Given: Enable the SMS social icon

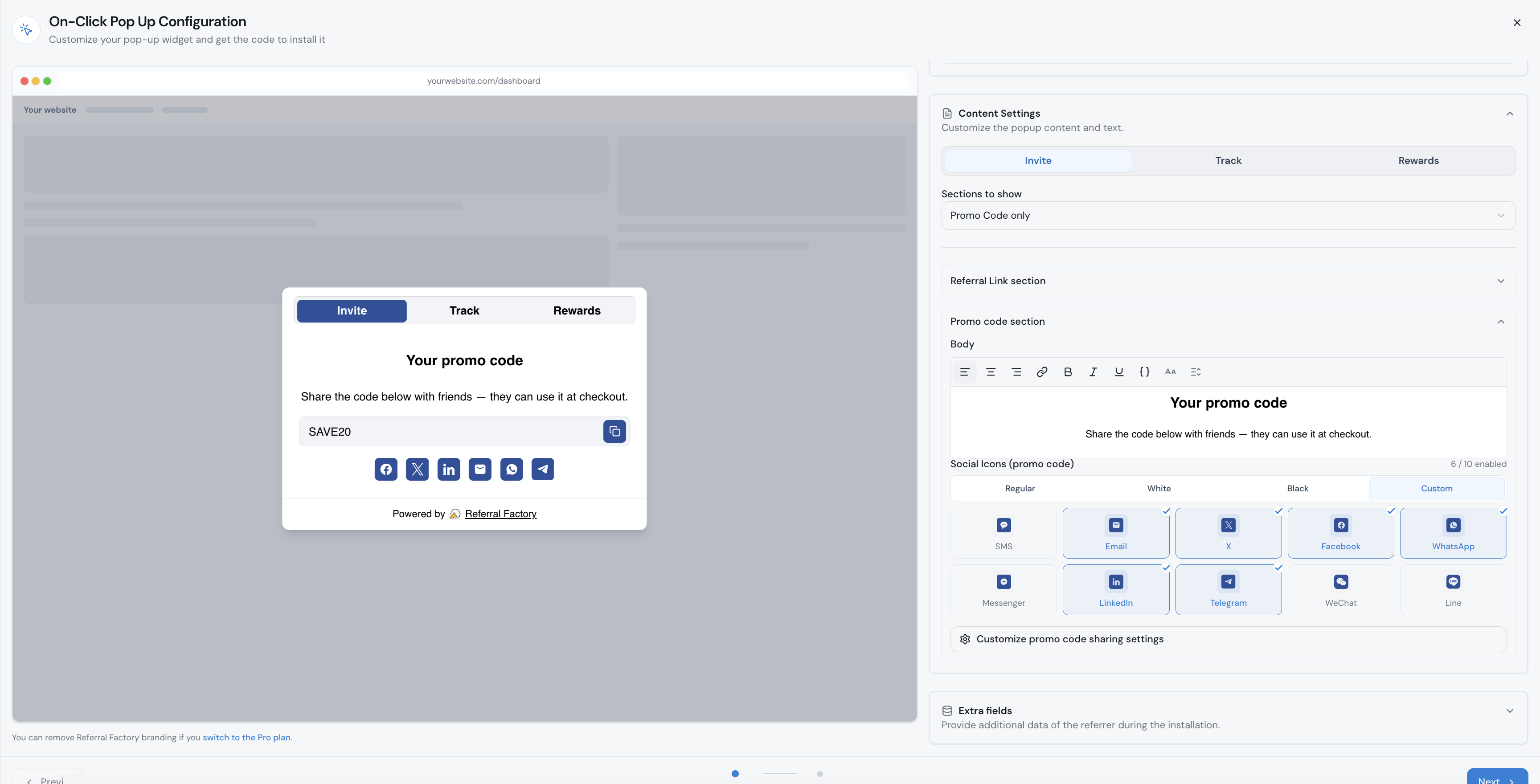Looking at the screenshot, I should 1004,533.
